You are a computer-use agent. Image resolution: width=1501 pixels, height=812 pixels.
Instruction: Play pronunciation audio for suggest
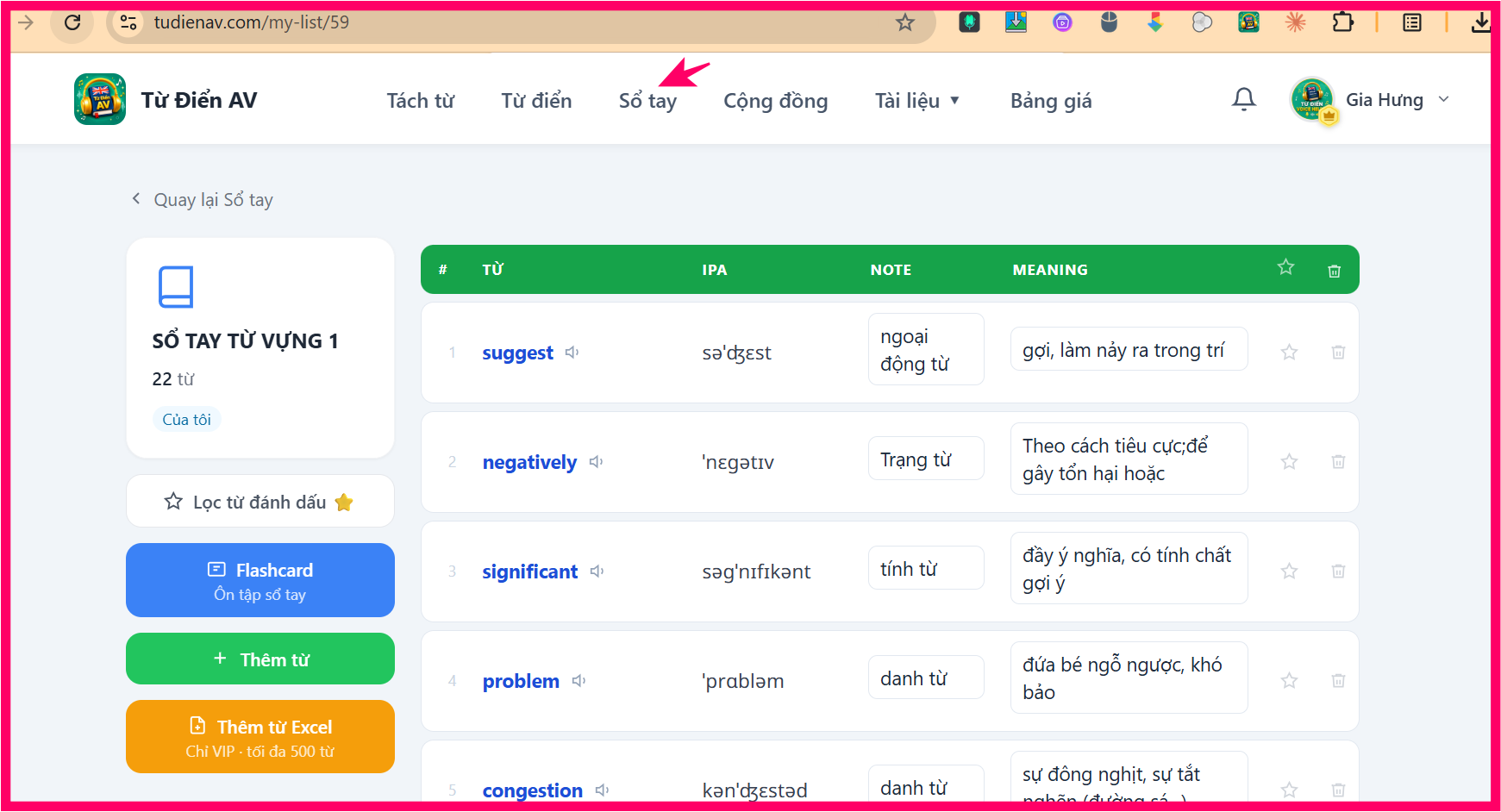tap(572, 353)
